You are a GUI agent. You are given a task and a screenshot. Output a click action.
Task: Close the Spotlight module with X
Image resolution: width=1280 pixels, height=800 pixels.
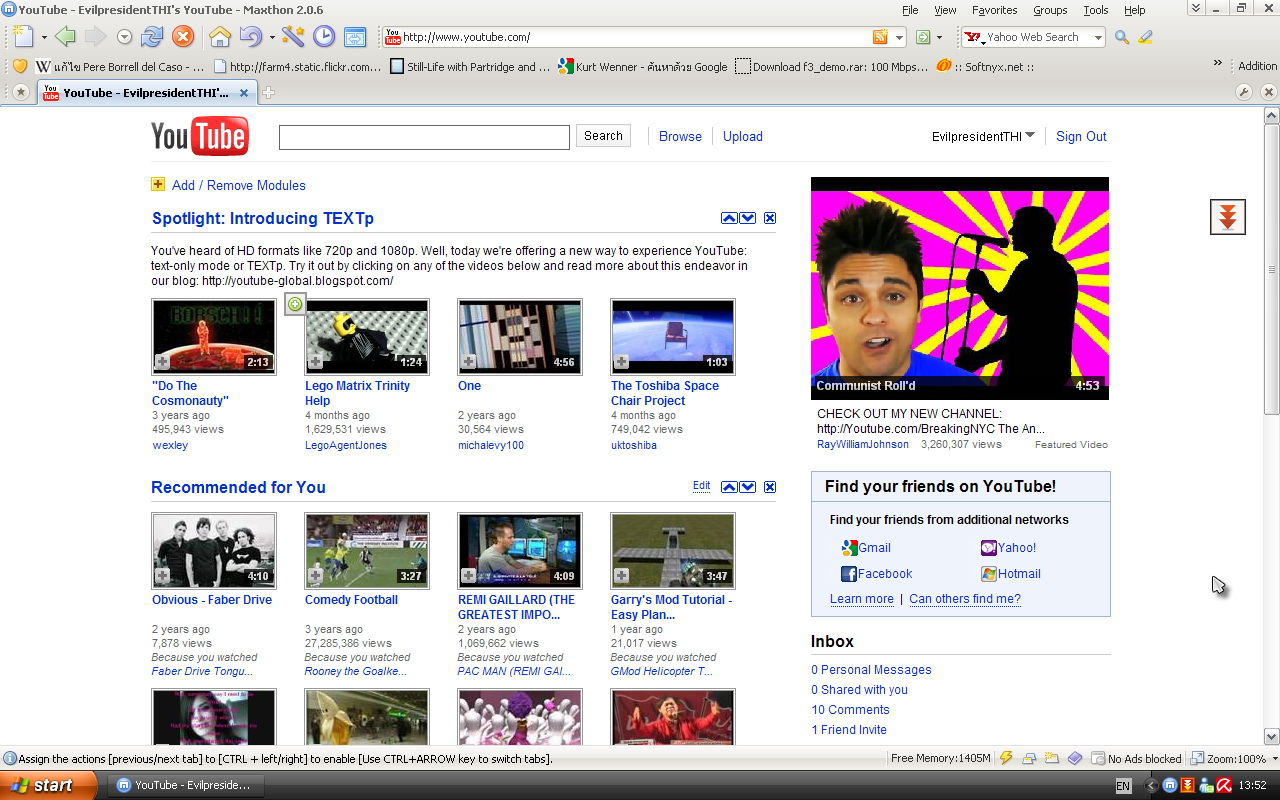(770, 218)
